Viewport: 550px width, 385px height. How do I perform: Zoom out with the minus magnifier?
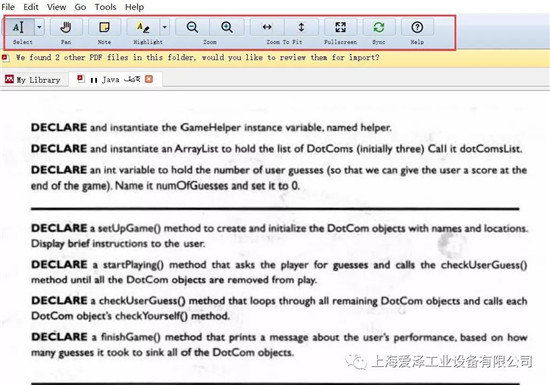click(x=192, y=27)
